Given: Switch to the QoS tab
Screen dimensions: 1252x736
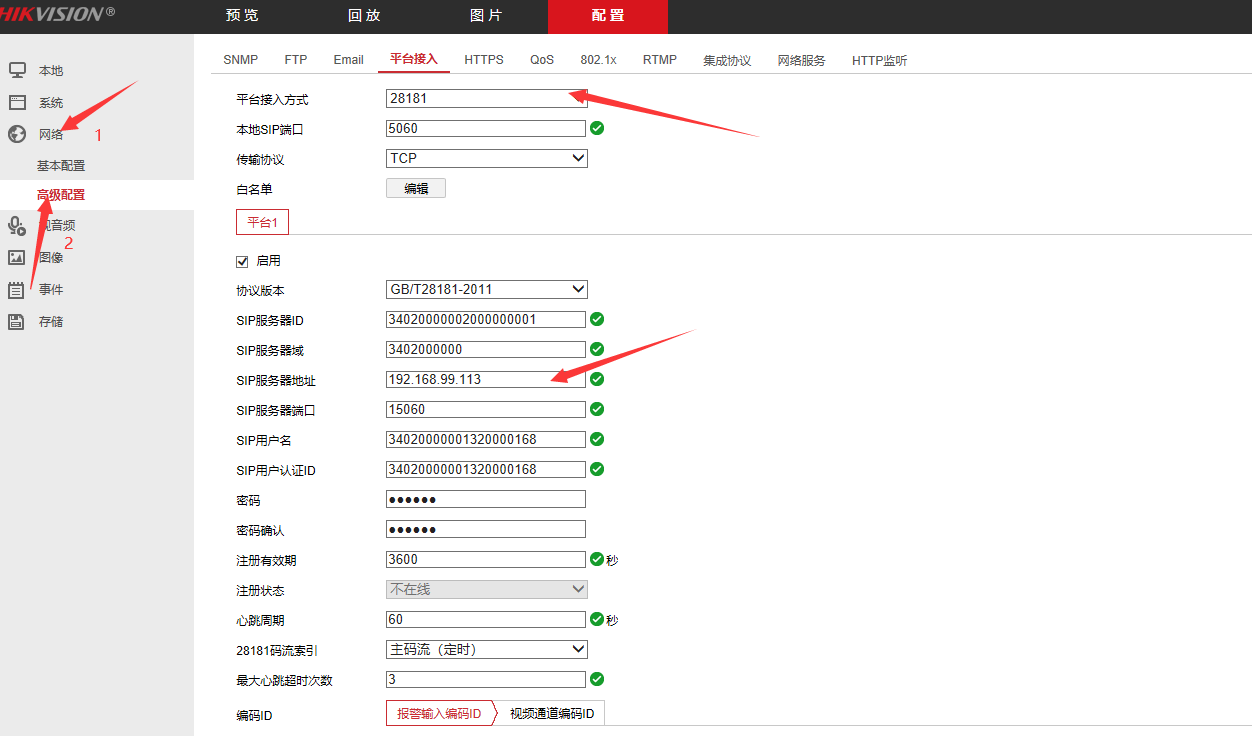Looking at the screenshot, I should click(542, 60).
